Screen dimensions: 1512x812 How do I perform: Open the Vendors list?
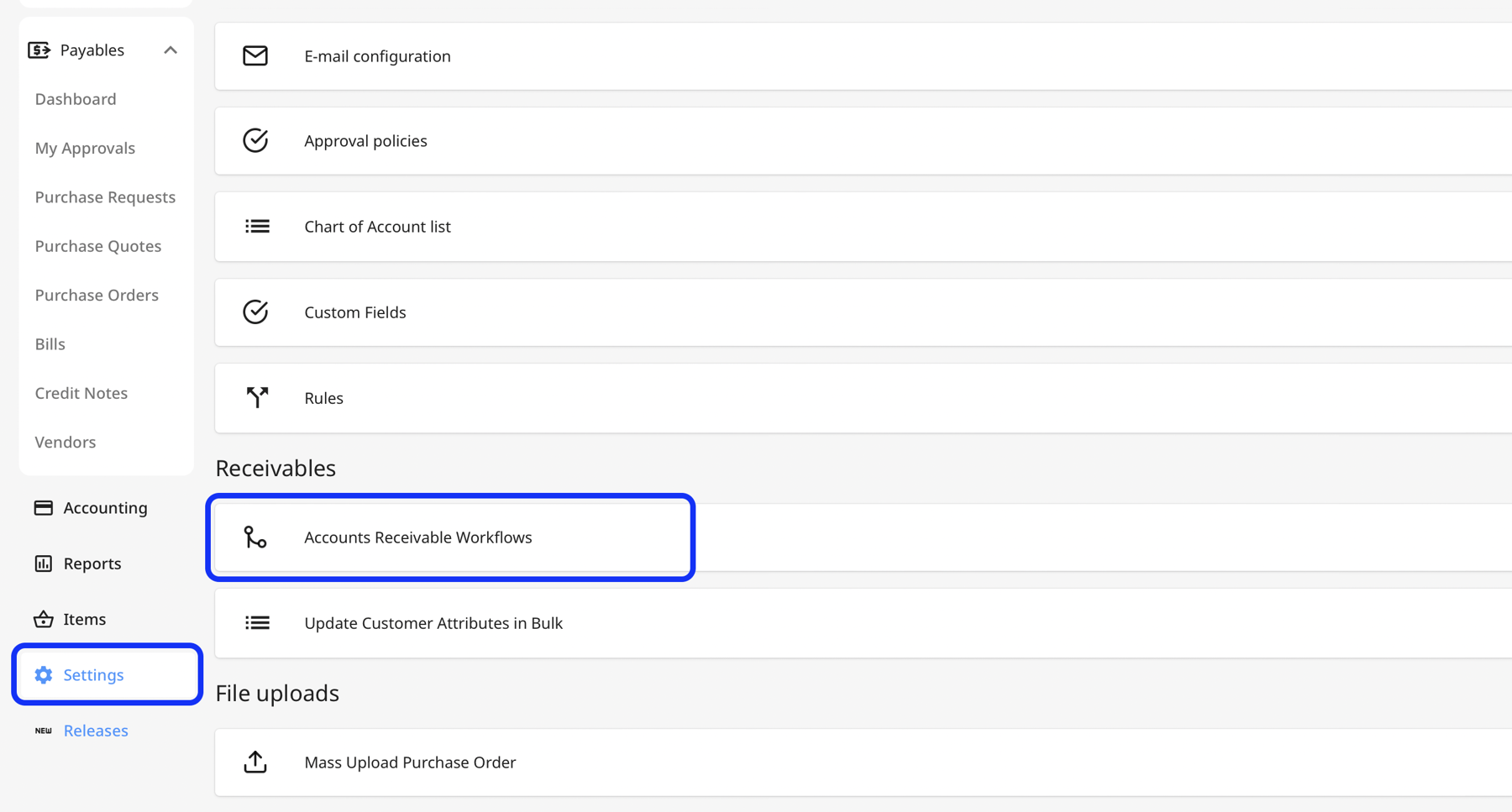tap(65, 442)
